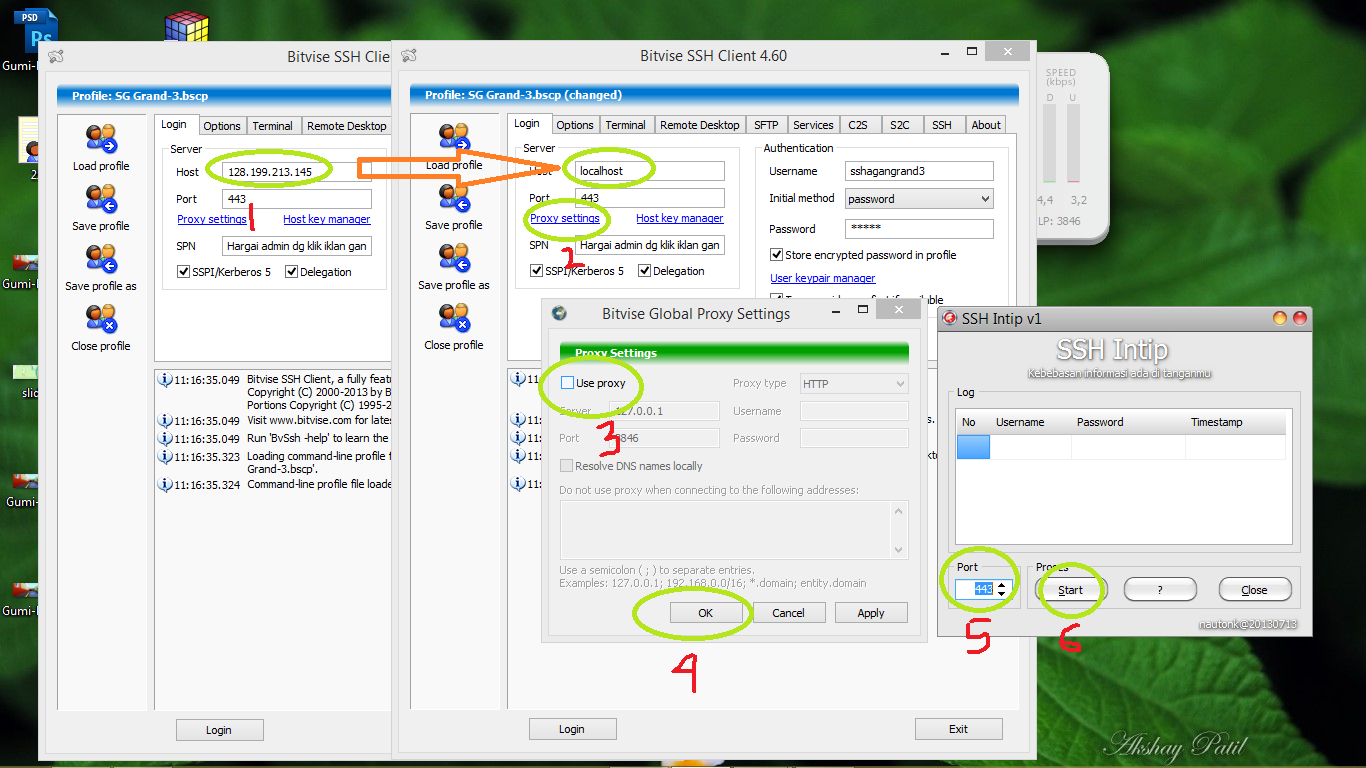The image size is (1366, 768).
Task: Click Close button in SSH Intip
Action: click(x=1254, y=590)
